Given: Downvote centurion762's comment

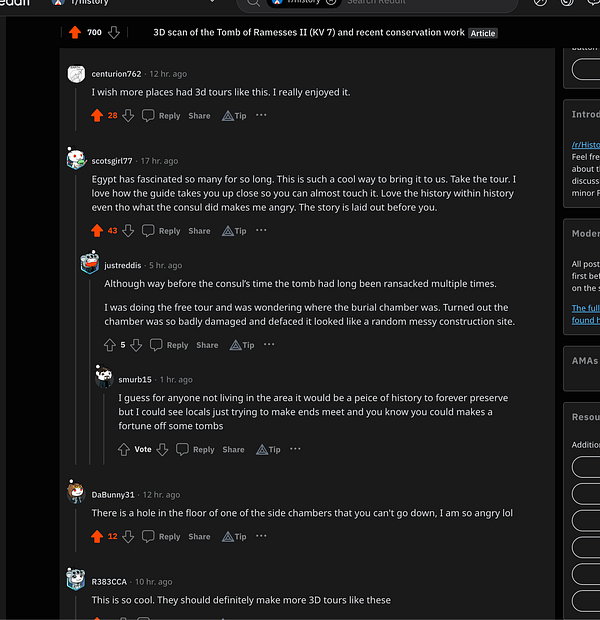Looking at the screenshot, I should 128,115.
